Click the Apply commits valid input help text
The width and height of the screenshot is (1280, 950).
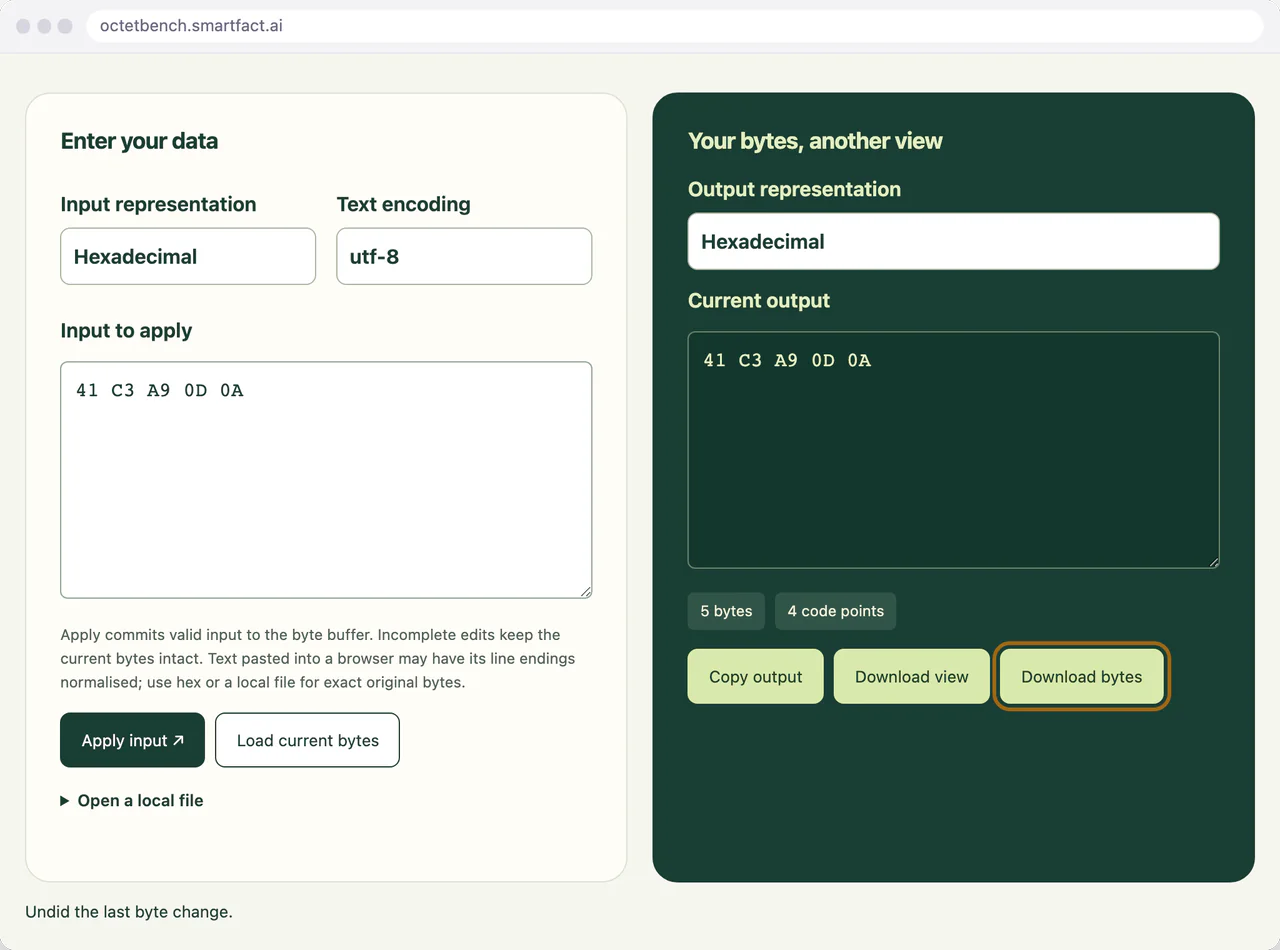pyautogui.click(x=318, y=659)
